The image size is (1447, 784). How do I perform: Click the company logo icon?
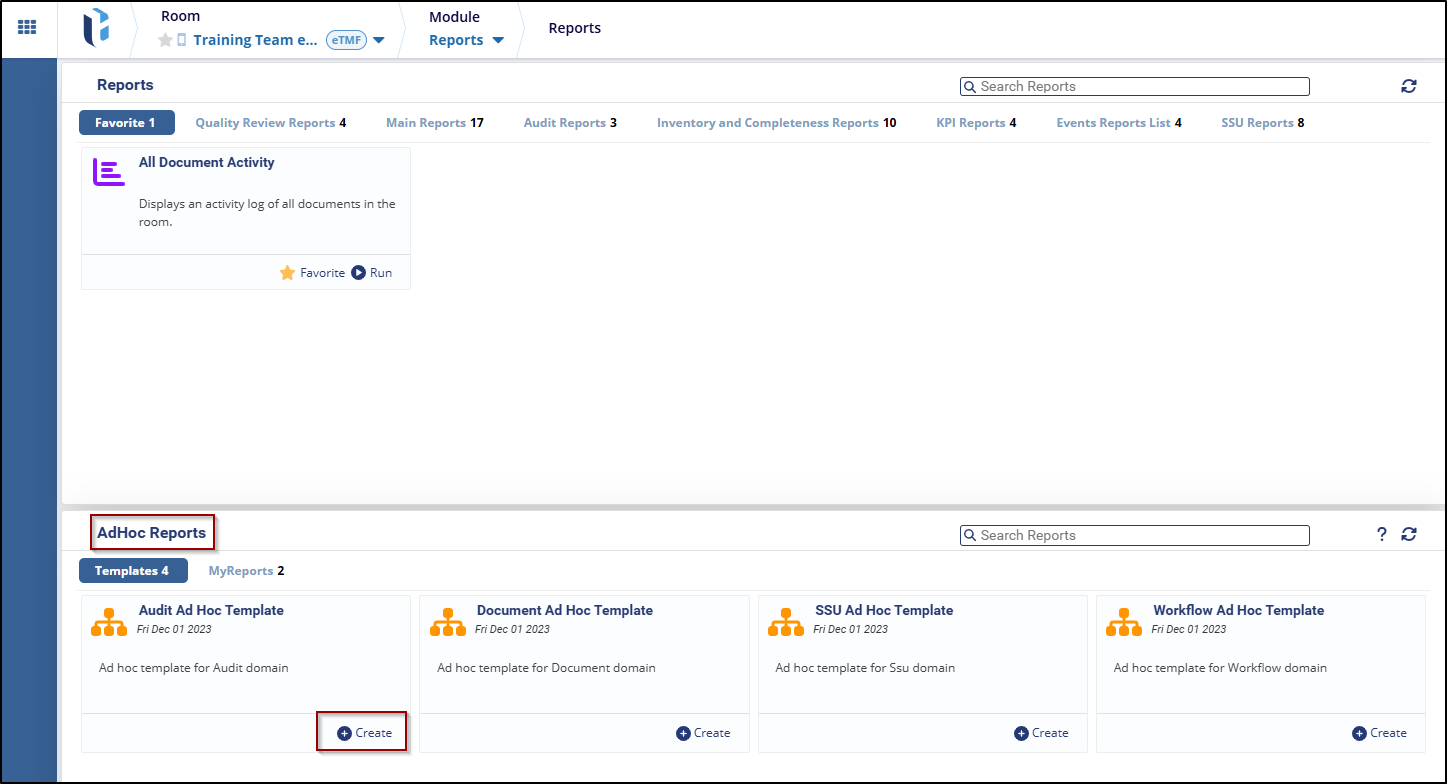pos(96,28)
